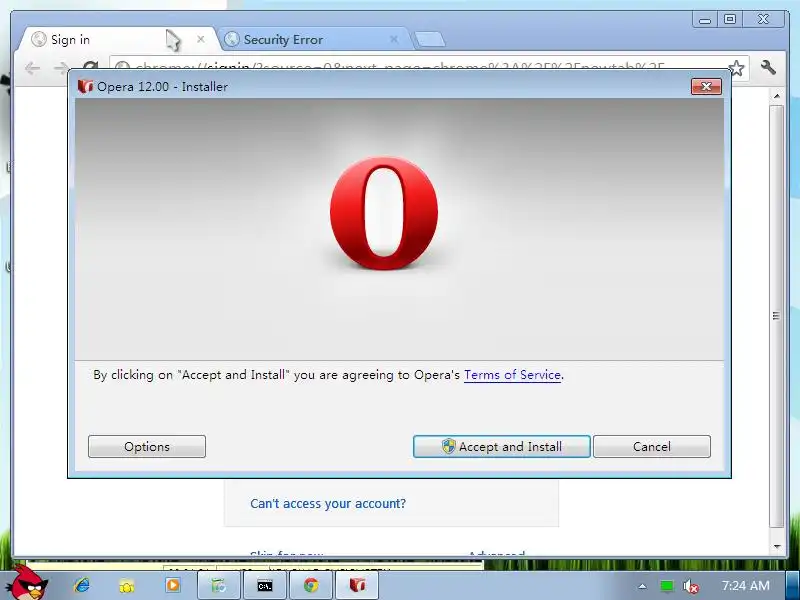This screenshot has height=600, width=800.
Task: Switch to Chrome from the taskbar
Action: (311, 586)
